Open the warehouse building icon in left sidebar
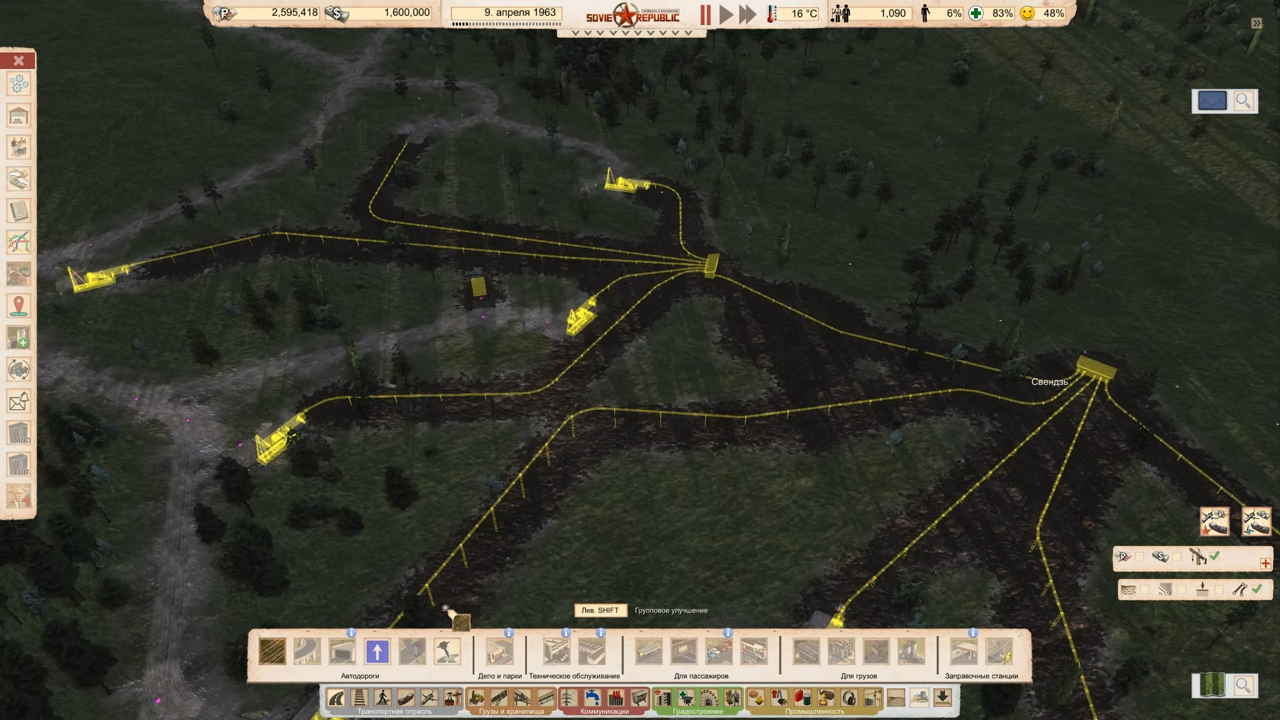This screenshot has height=720, width=1280. pos(19,117)
